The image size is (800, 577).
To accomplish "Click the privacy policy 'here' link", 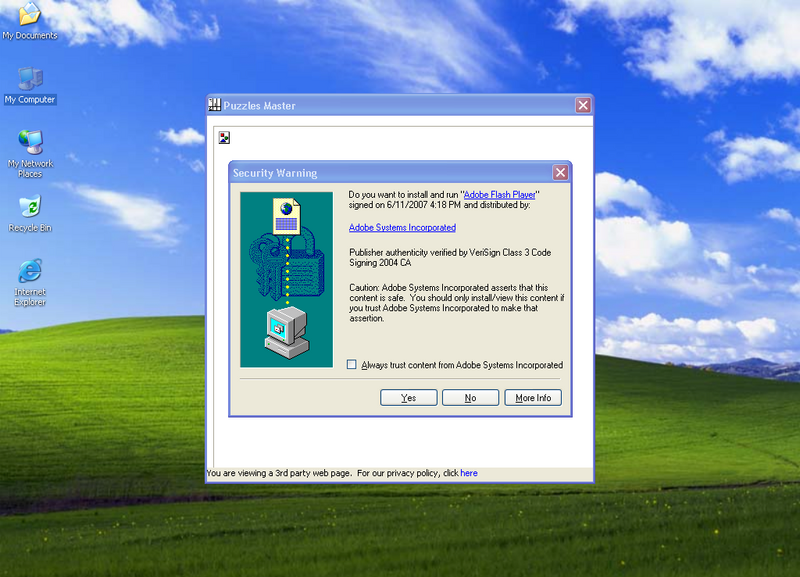I will (x=469, y=473).
